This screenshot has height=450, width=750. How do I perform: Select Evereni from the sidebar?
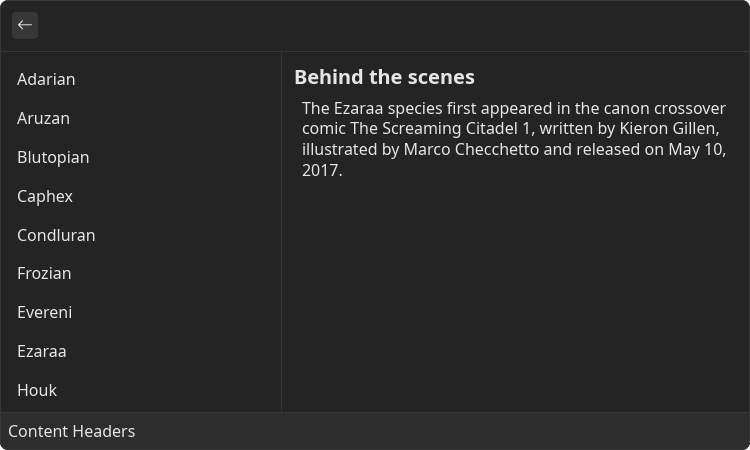click(x=141, y=312)
